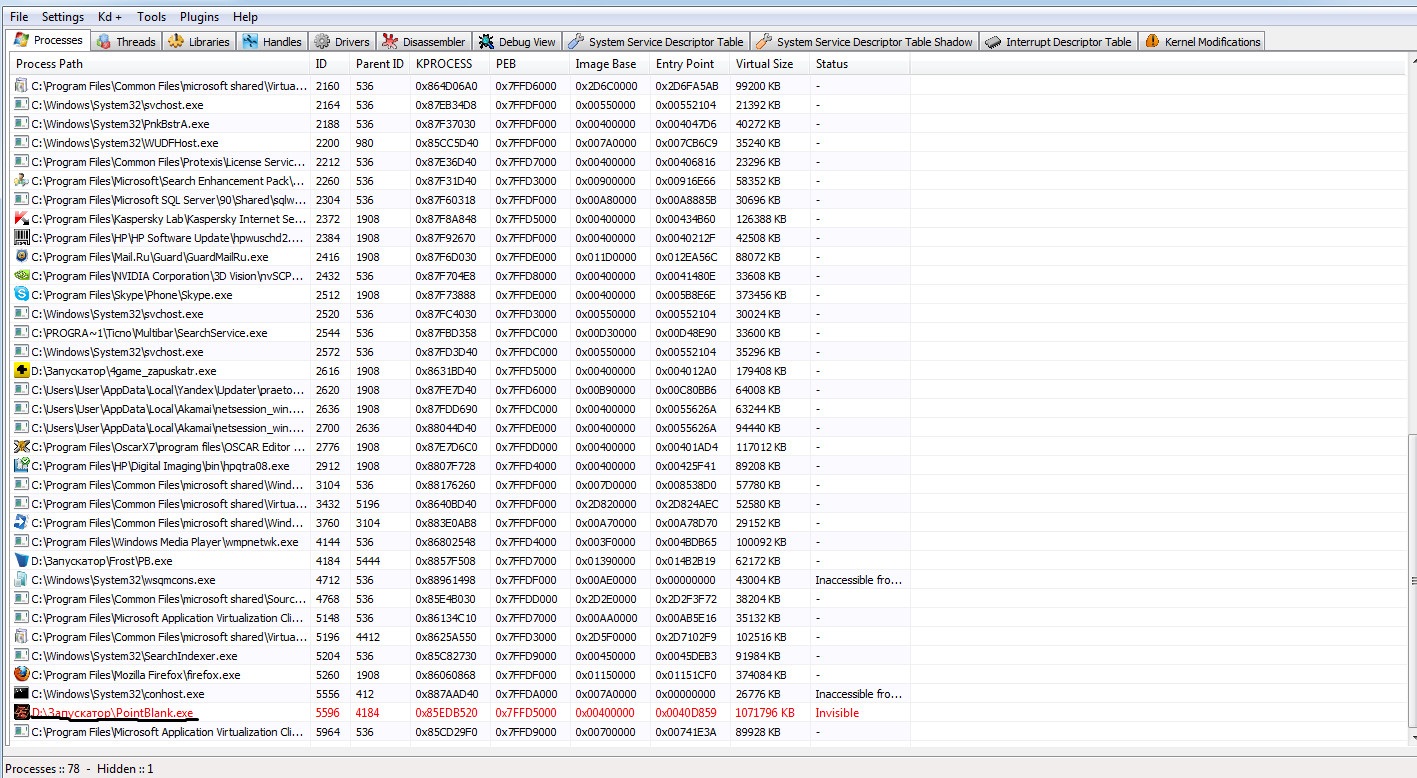The height and width of the screenshot is (778, 1417).
Task: Click the Inaccessible status for wsqmcons.exe
Action: pyautogui.click(x=859, y=580)
